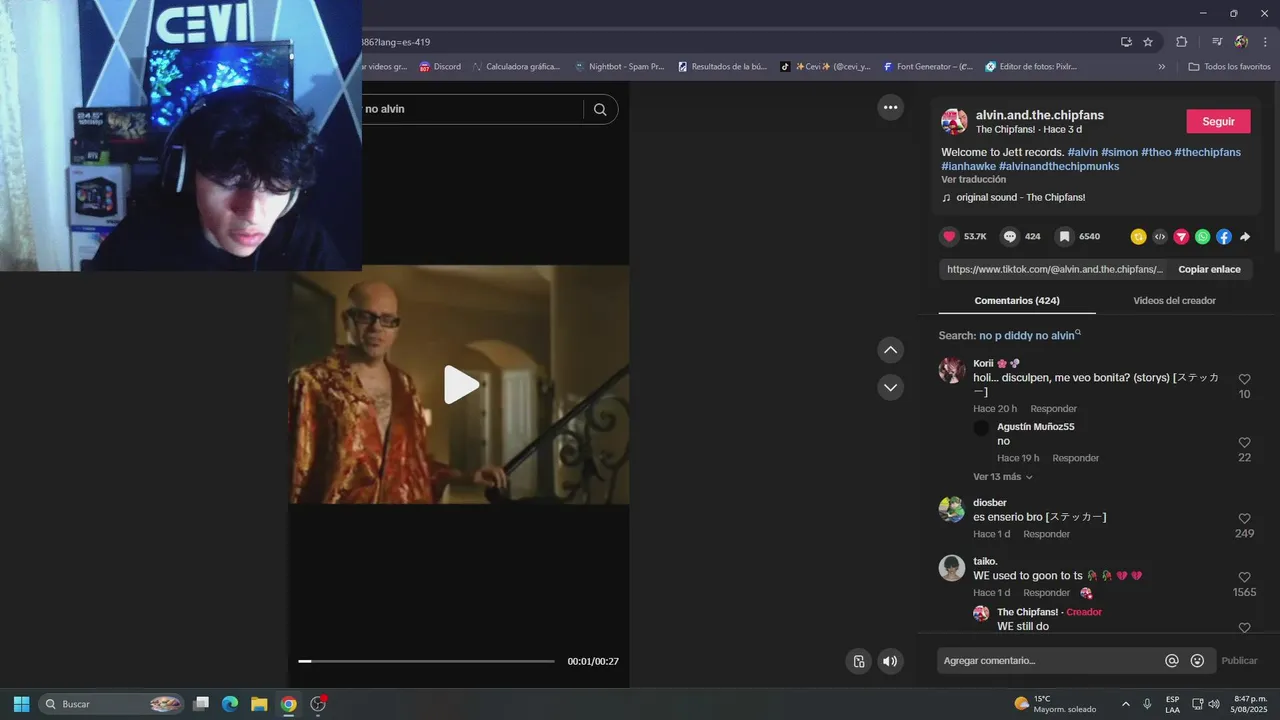Open search suggestion 'no p diddy no alvin'

1029,336
